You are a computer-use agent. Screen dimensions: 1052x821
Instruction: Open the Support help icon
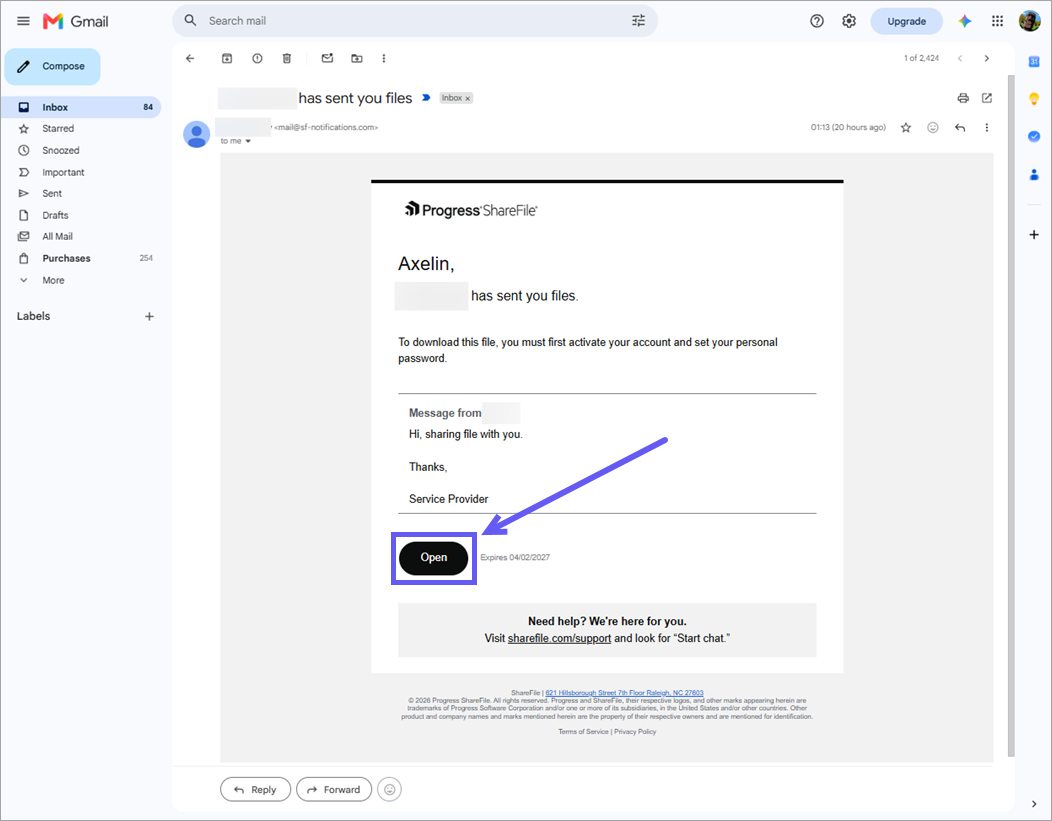pos(817,21)
